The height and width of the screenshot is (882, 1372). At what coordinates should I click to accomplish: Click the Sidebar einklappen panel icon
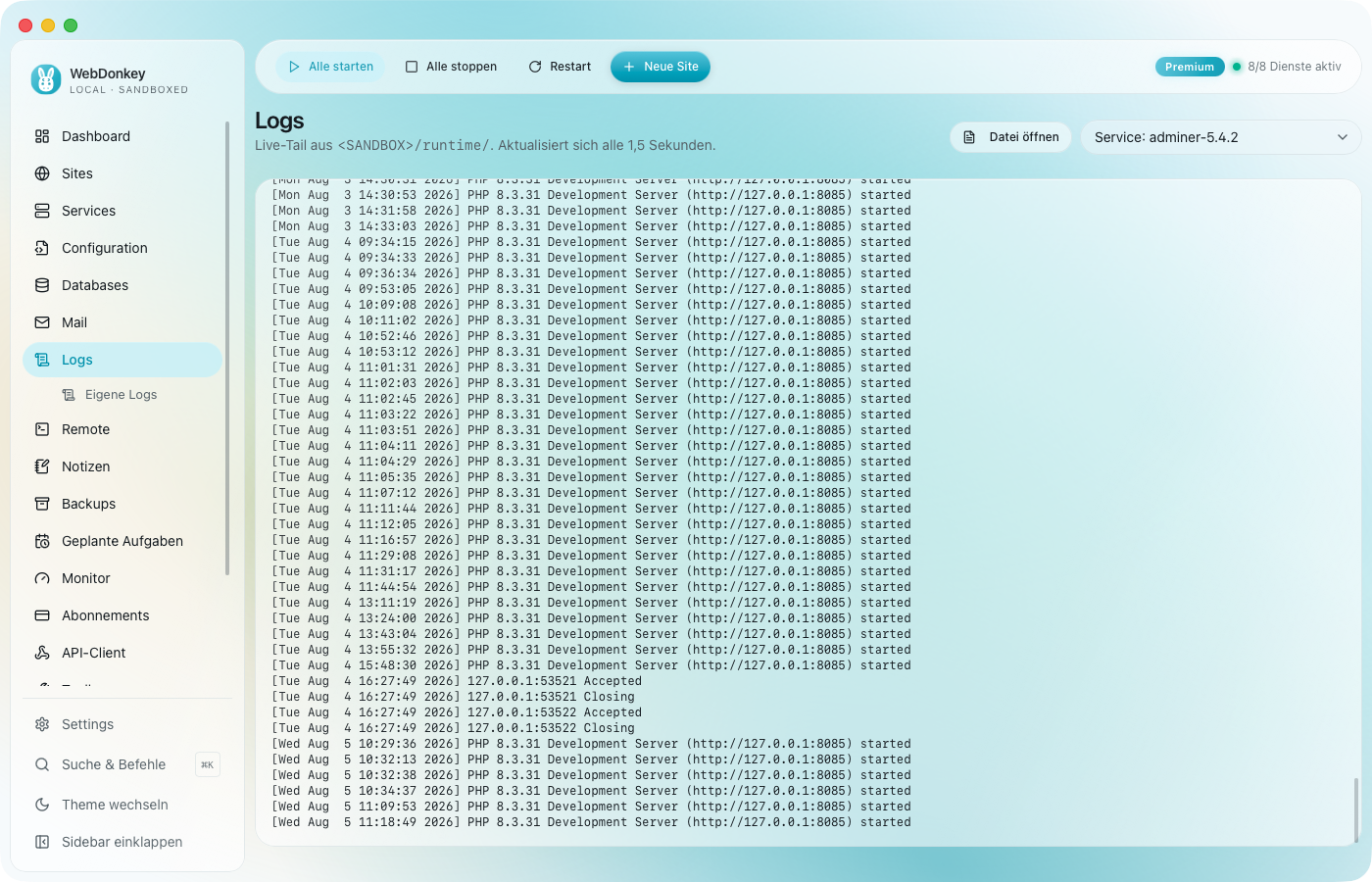[42, 842]
